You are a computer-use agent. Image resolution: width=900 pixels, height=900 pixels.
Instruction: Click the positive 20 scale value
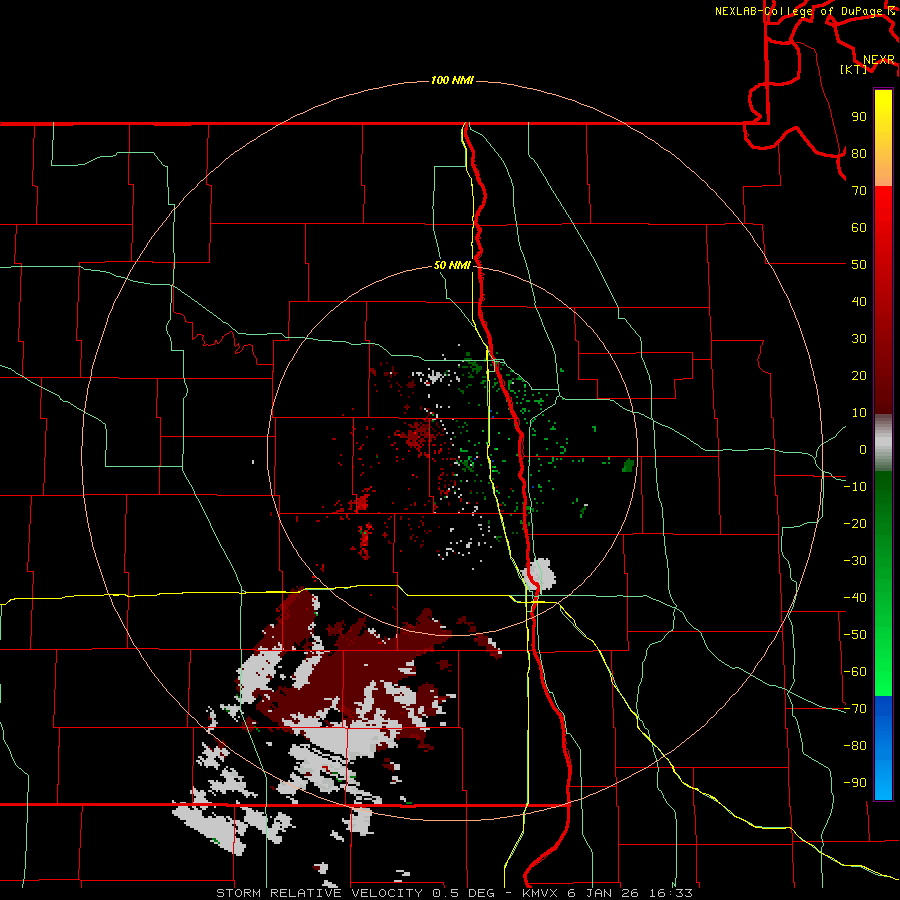859,375
